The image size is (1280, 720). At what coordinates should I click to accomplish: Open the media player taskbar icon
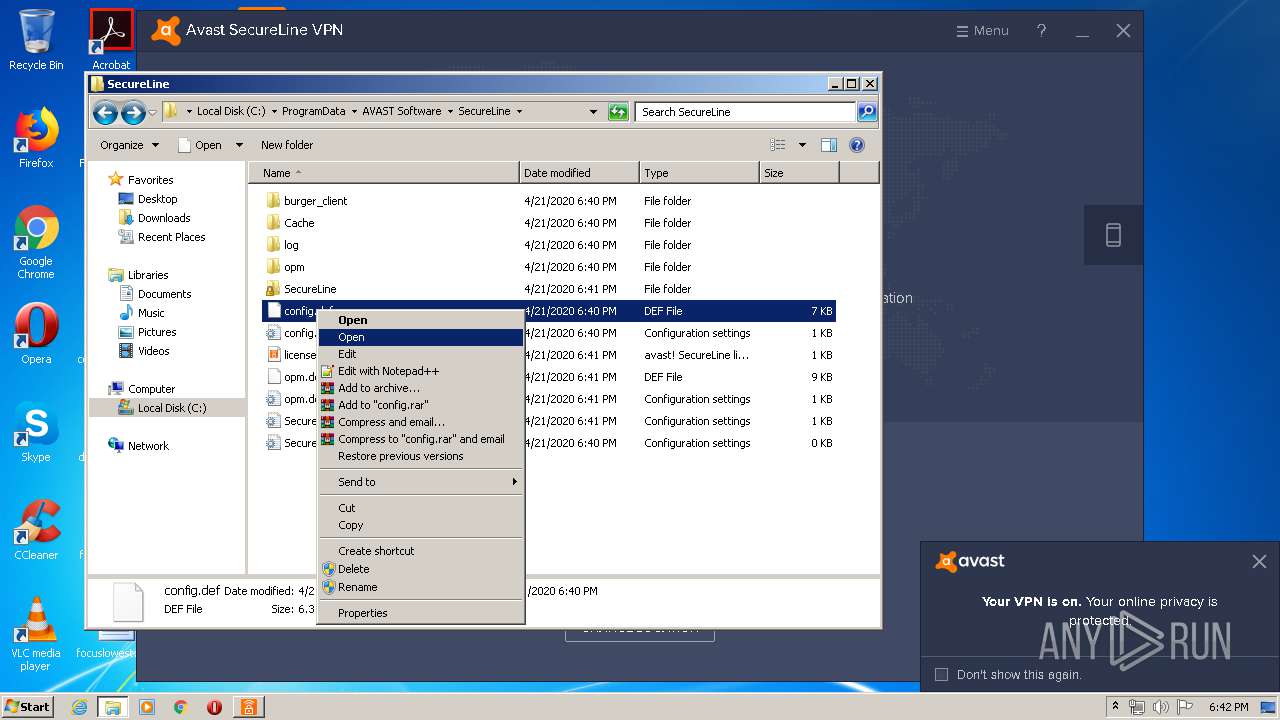click(x=147, y=707)
